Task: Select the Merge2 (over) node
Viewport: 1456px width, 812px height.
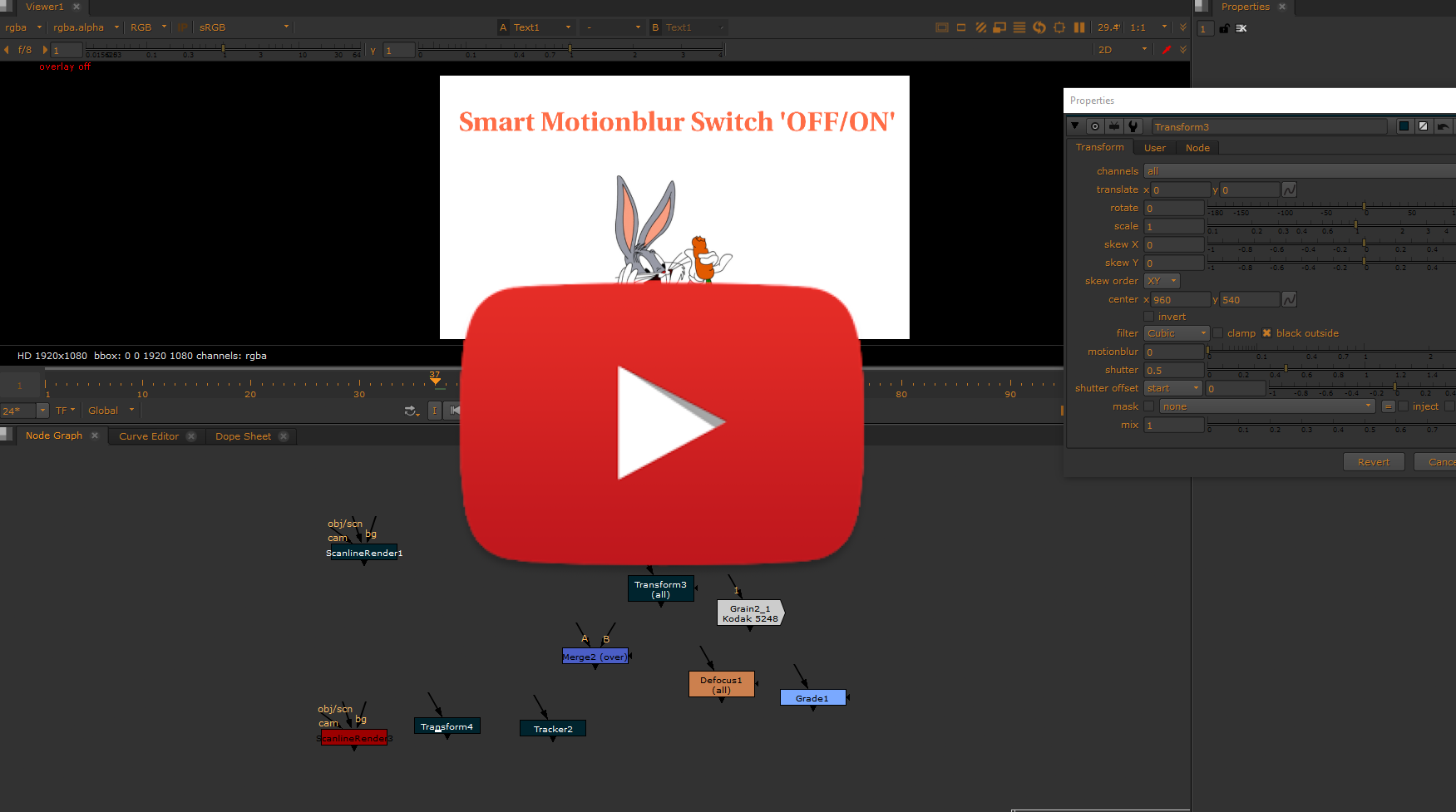Action: (595, 657)
